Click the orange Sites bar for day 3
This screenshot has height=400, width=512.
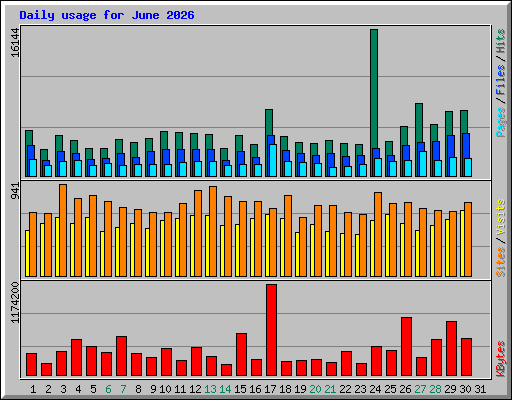(63, 230)
